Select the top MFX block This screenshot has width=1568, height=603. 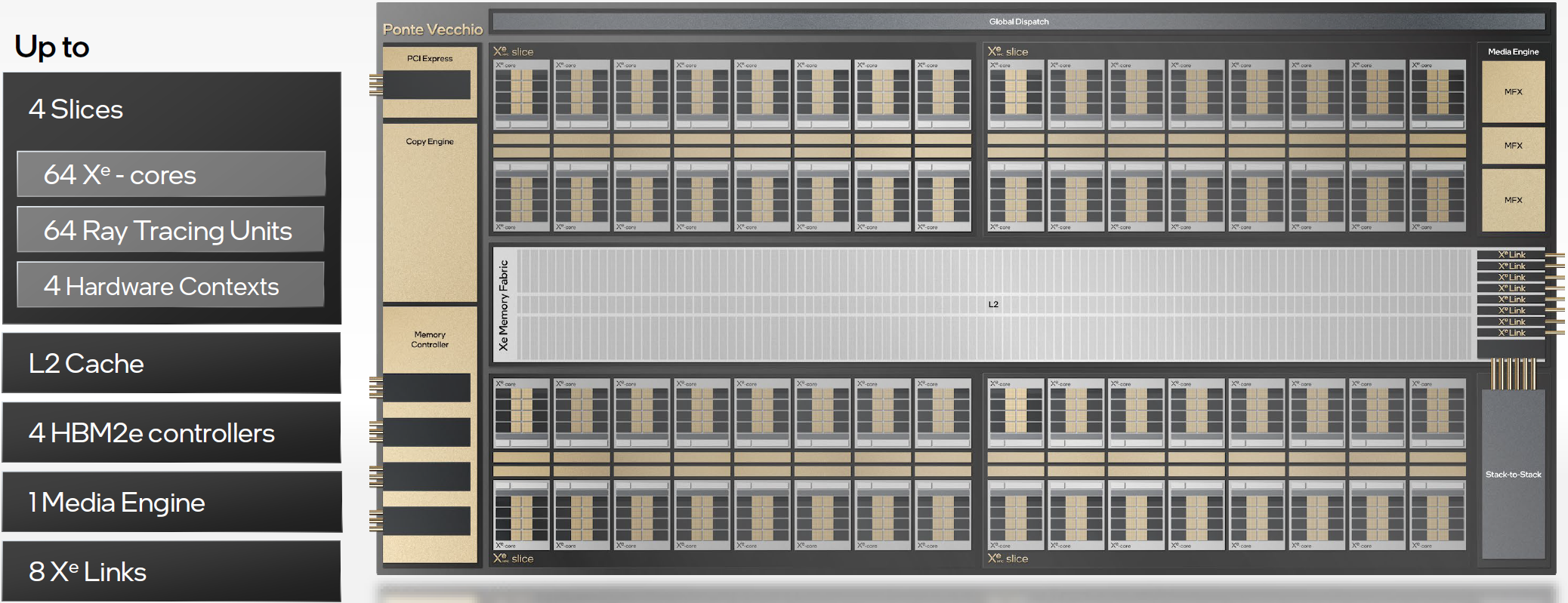[x=1513, y=92]
